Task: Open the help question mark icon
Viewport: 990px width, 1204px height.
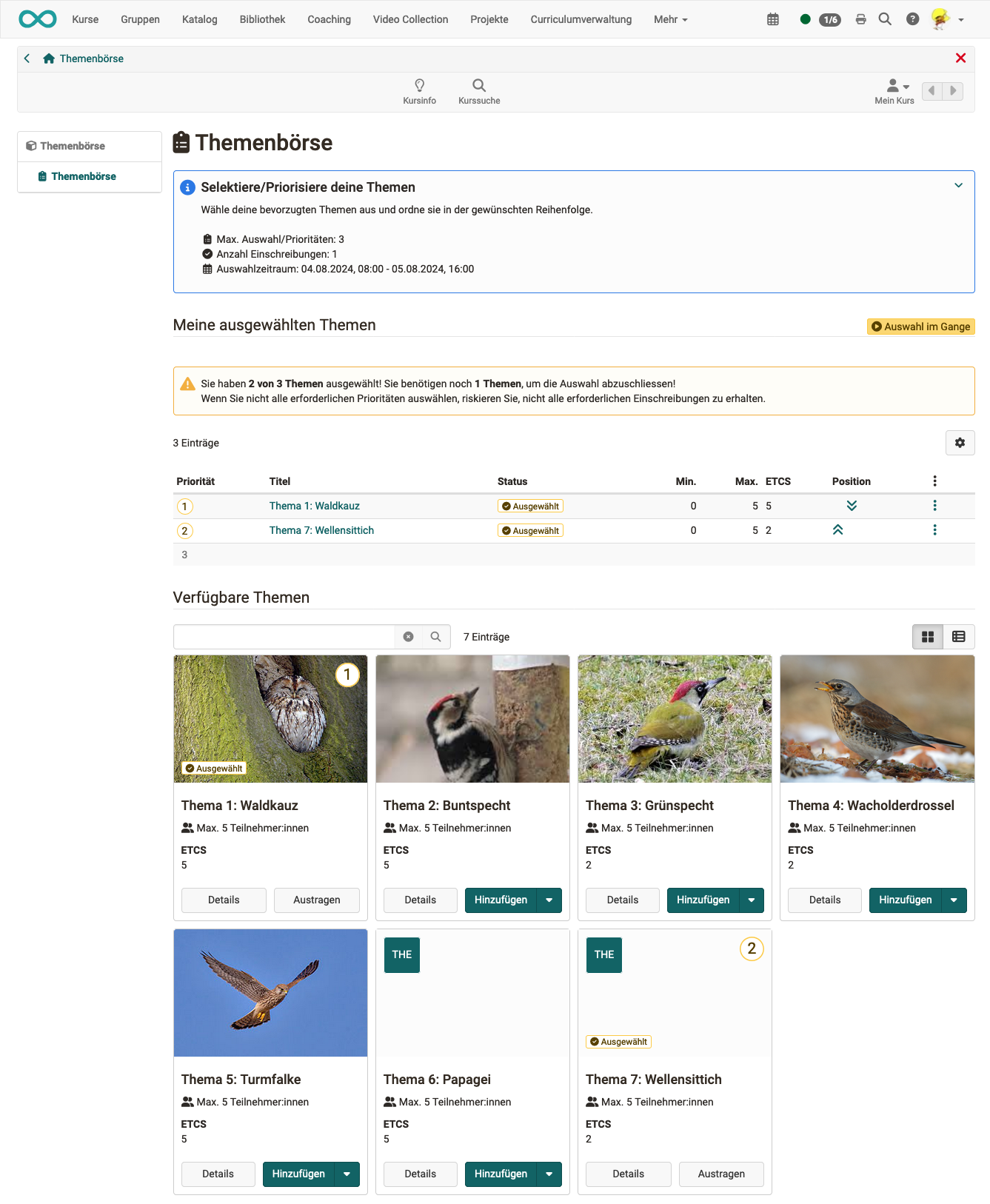Action: coord(912,19)
